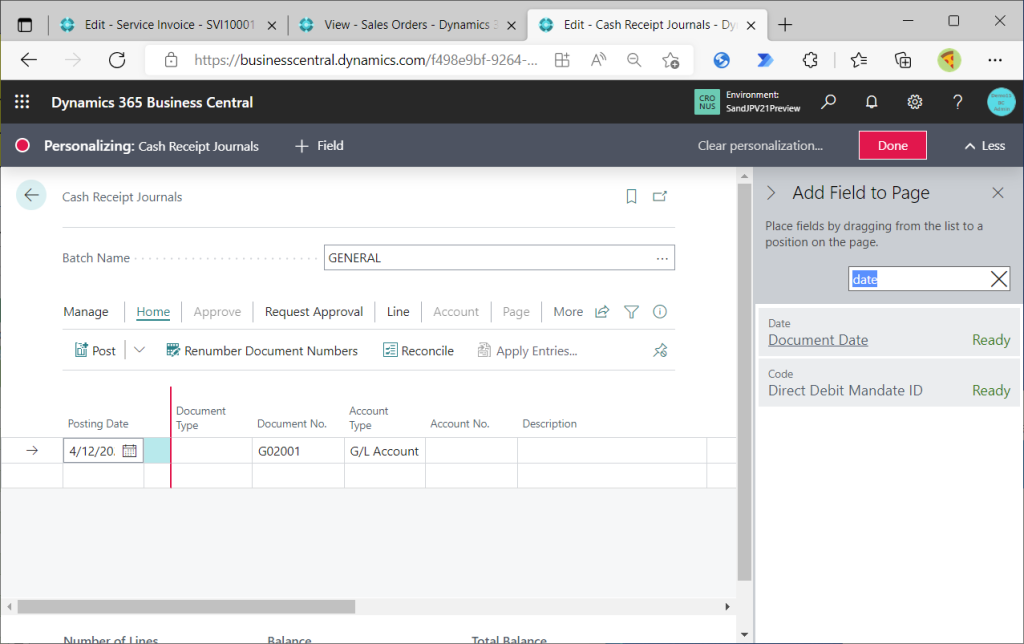The image size is (1024, 644).
Task: Clear the field search box text
Action: click(x=999, y=279)
